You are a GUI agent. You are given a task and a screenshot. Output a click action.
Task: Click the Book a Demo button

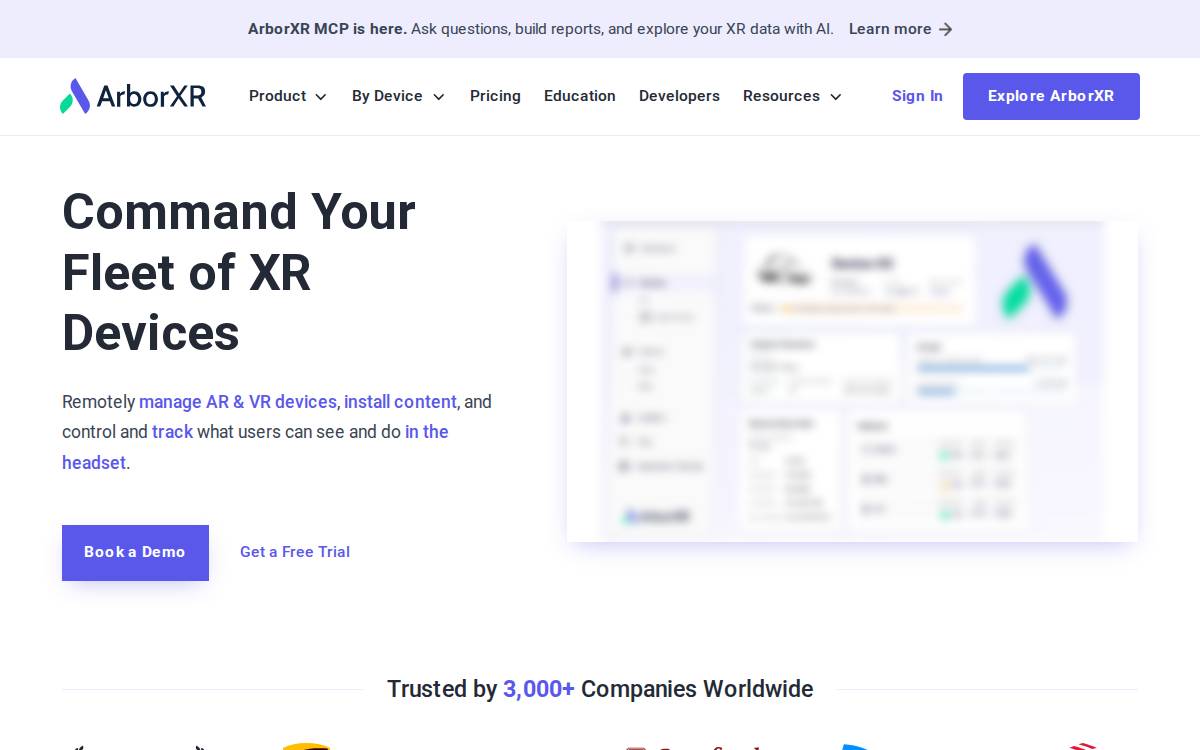point(135,552)
